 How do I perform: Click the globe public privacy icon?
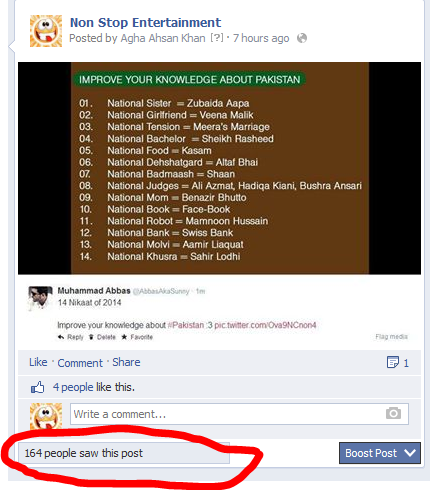pyautogui.click(x=302, y=38)
